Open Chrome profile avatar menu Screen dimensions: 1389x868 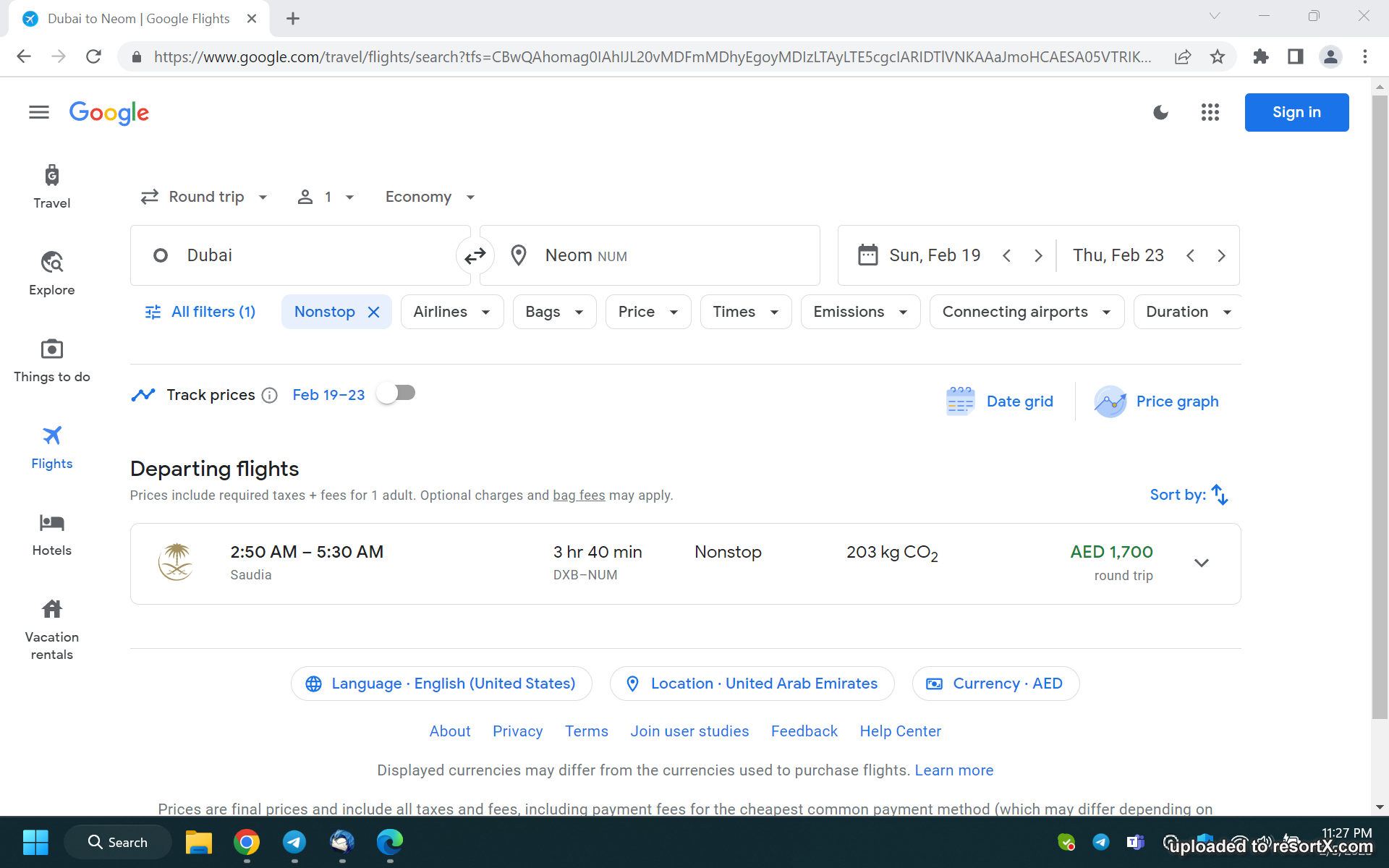[1330, 56]
